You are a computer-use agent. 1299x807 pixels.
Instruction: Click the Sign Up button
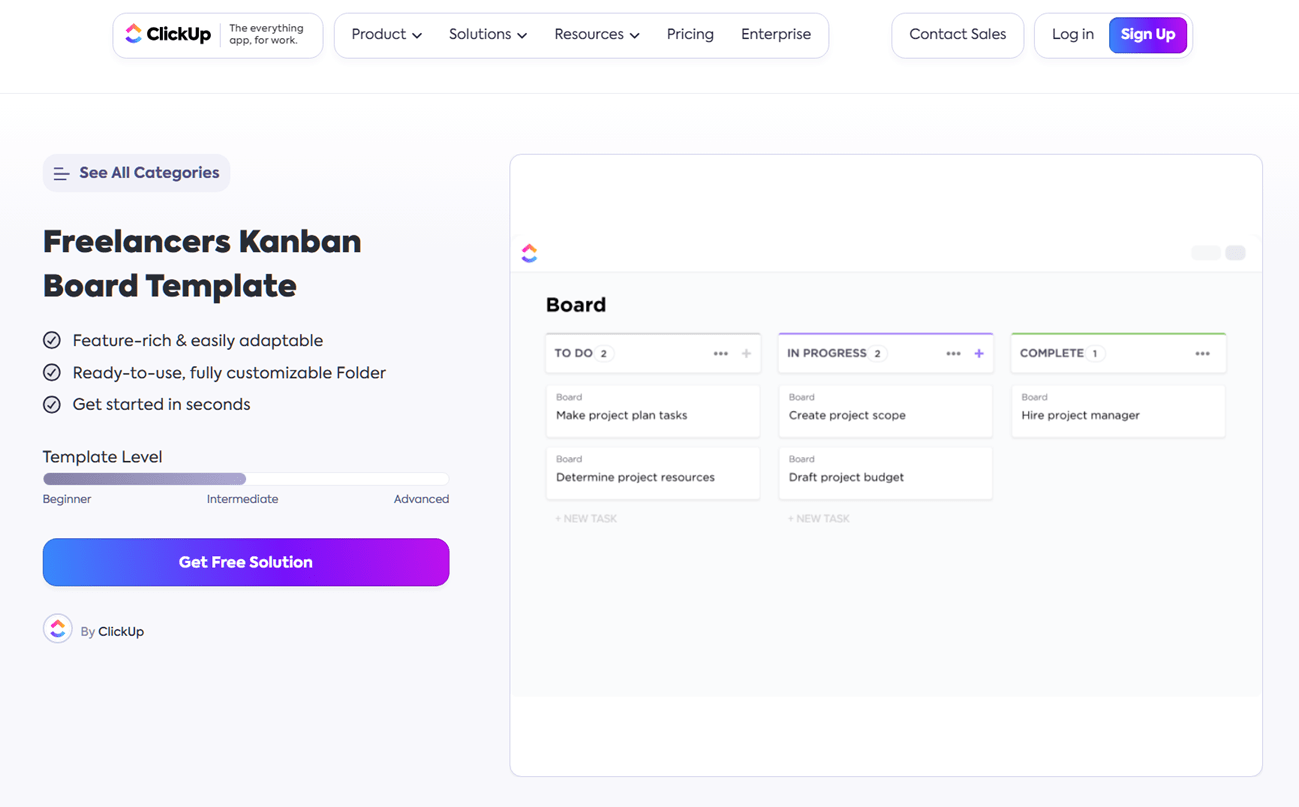click(x=1148, y=35)
